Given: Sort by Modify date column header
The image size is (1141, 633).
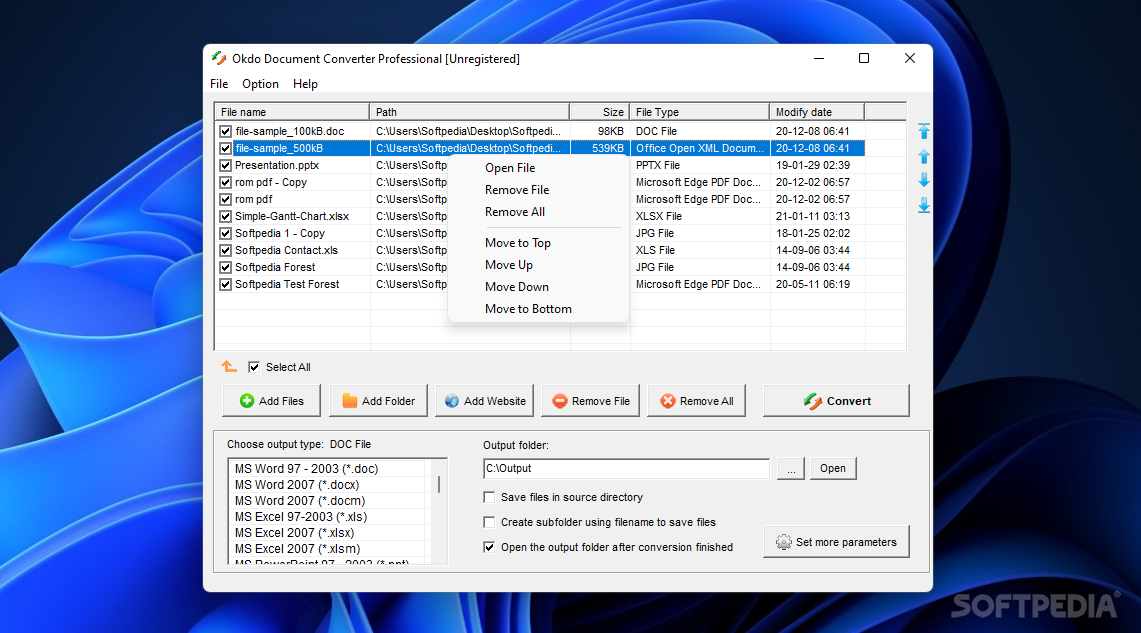Looking at the screenshot, I should pyautogui.click(x=817, y=112).
